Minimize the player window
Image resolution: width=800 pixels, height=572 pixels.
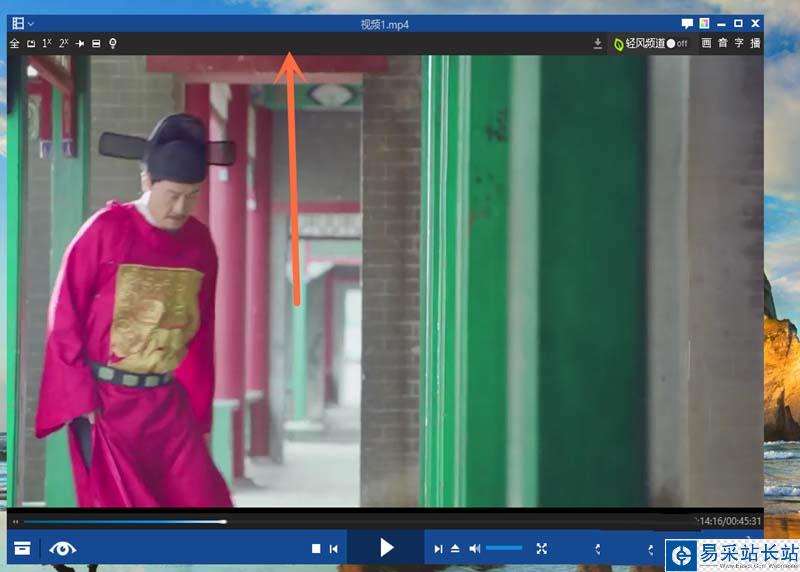(721, 24)
